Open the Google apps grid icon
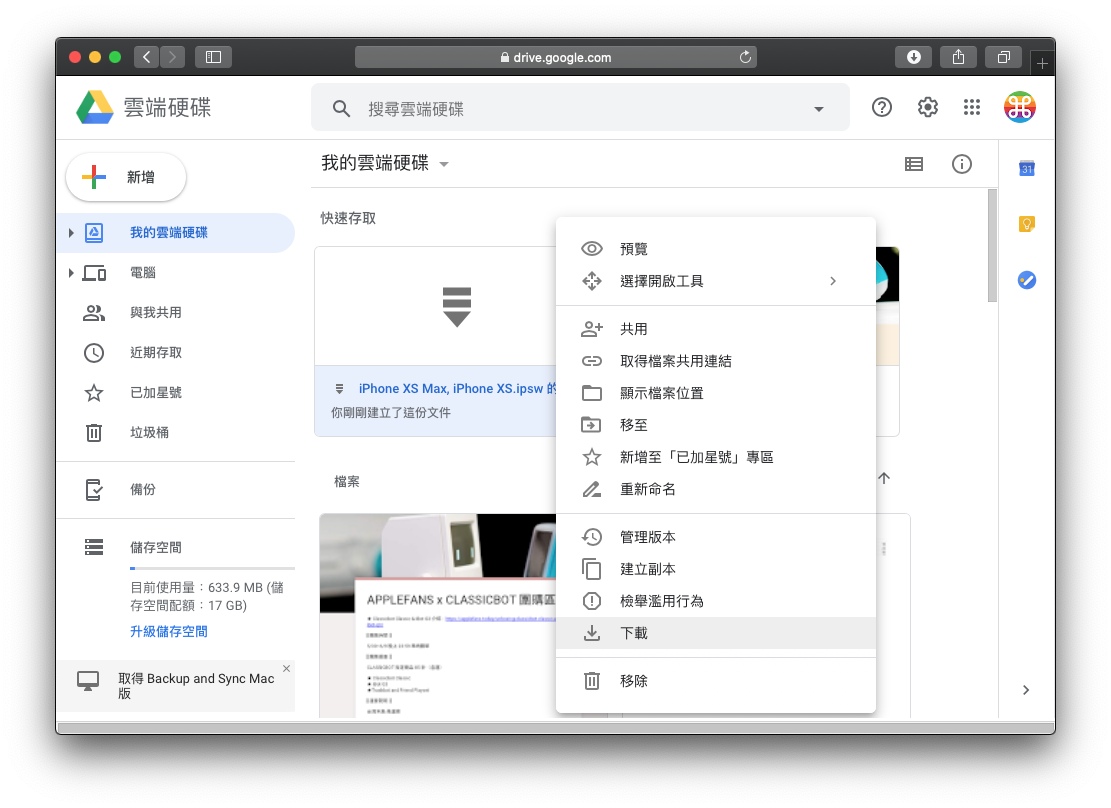1111x808 pixels. tap(972, 107)
